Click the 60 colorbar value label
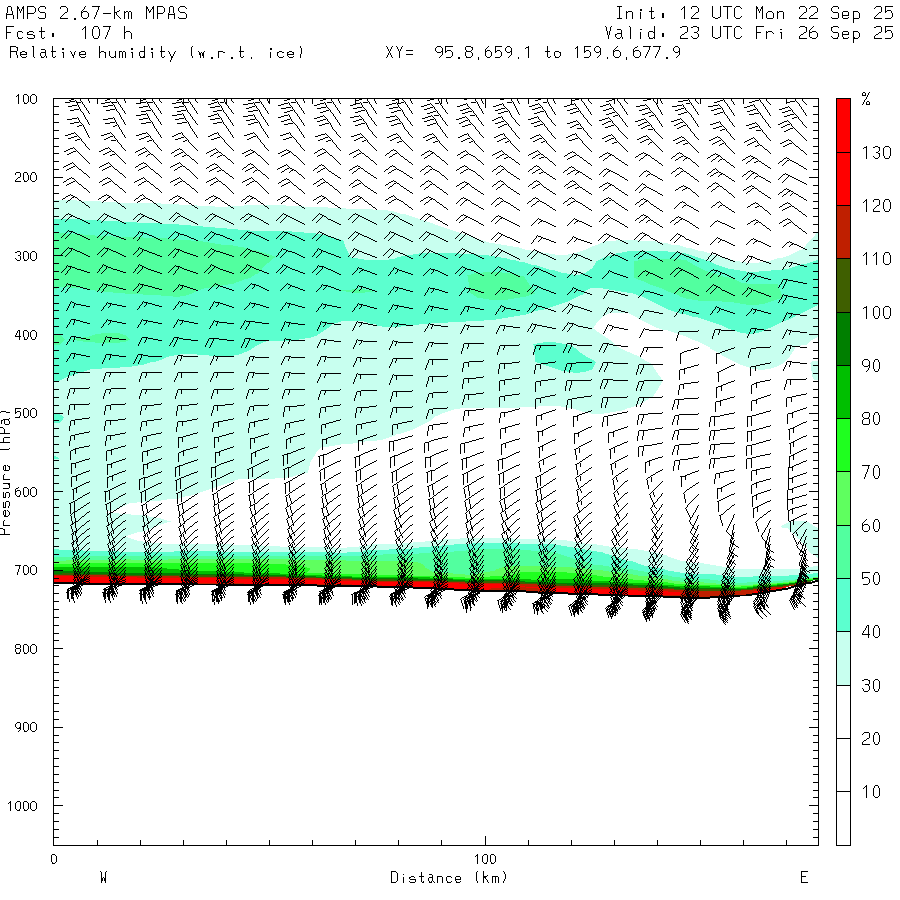 tap(871, 526)
